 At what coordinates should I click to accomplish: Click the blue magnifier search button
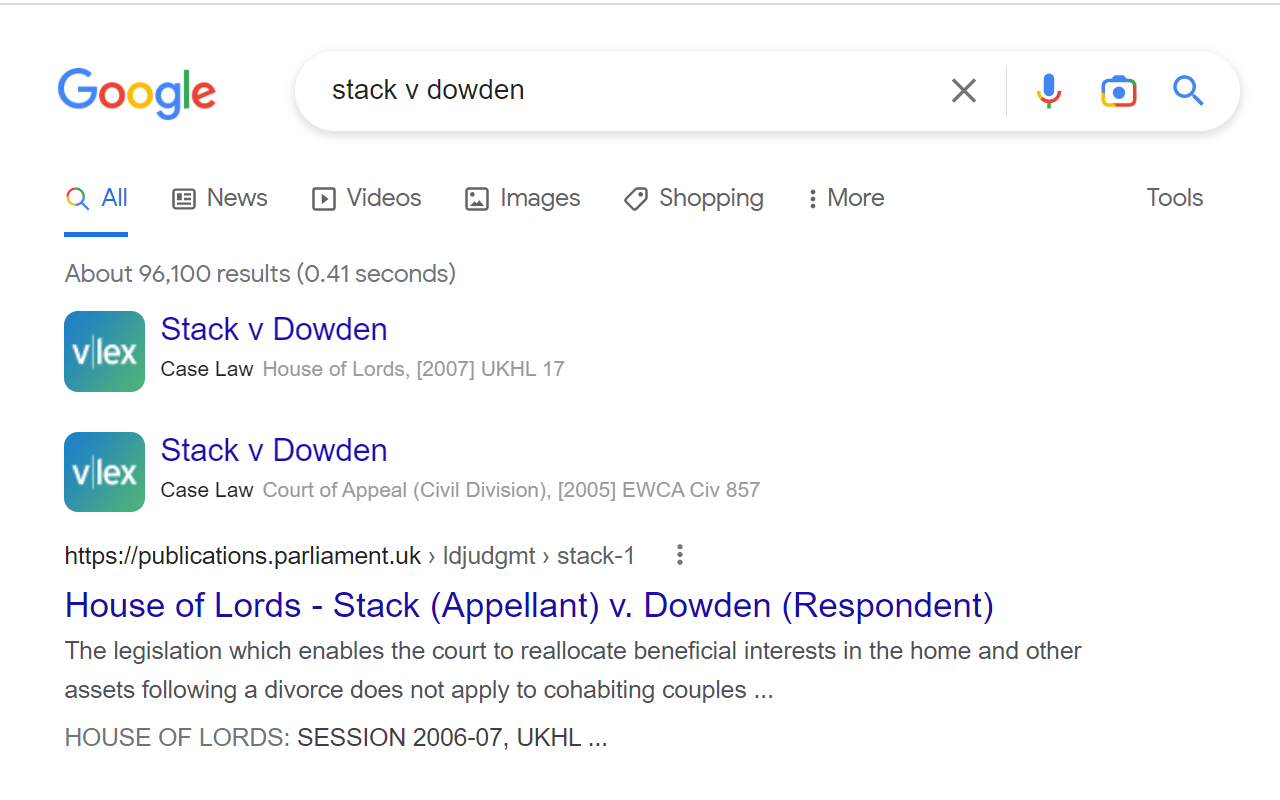click(x=1187, y=91)
